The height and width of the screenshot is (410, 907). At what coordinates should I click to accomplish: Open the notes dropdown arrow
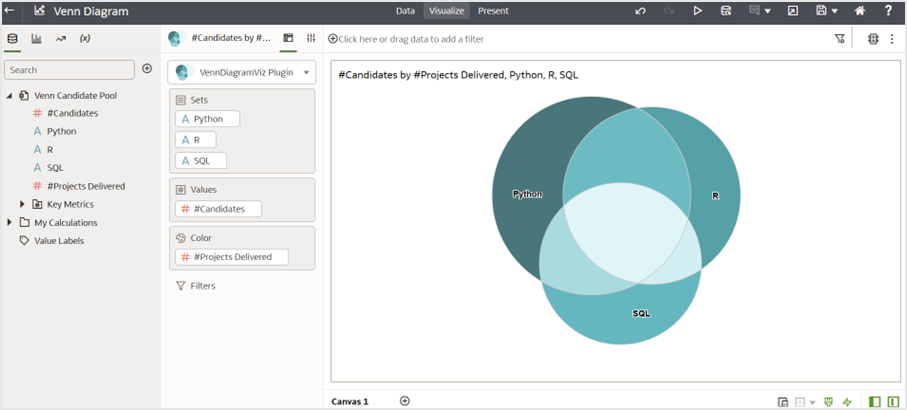(x=768, y=11)
